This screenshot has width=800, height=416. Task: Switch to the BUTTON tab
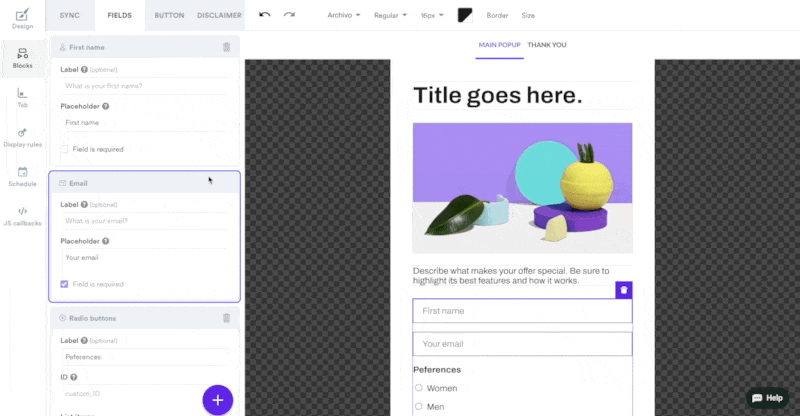[x=169, y=15]
